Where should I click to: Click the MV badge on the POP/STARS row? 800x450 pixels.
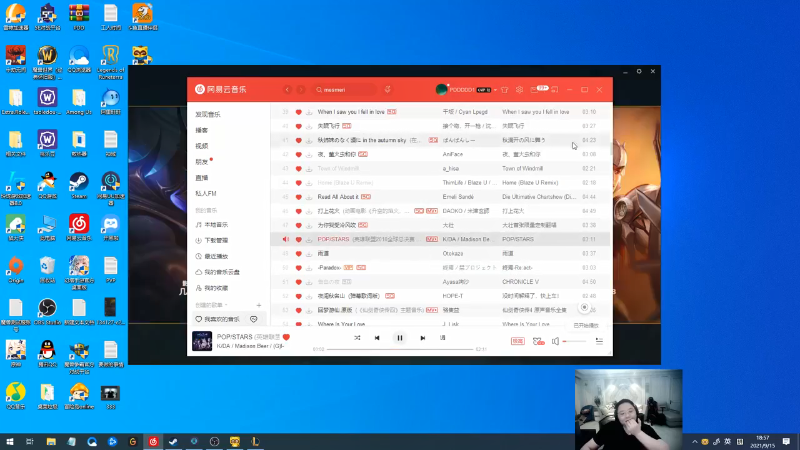(432, 239)
